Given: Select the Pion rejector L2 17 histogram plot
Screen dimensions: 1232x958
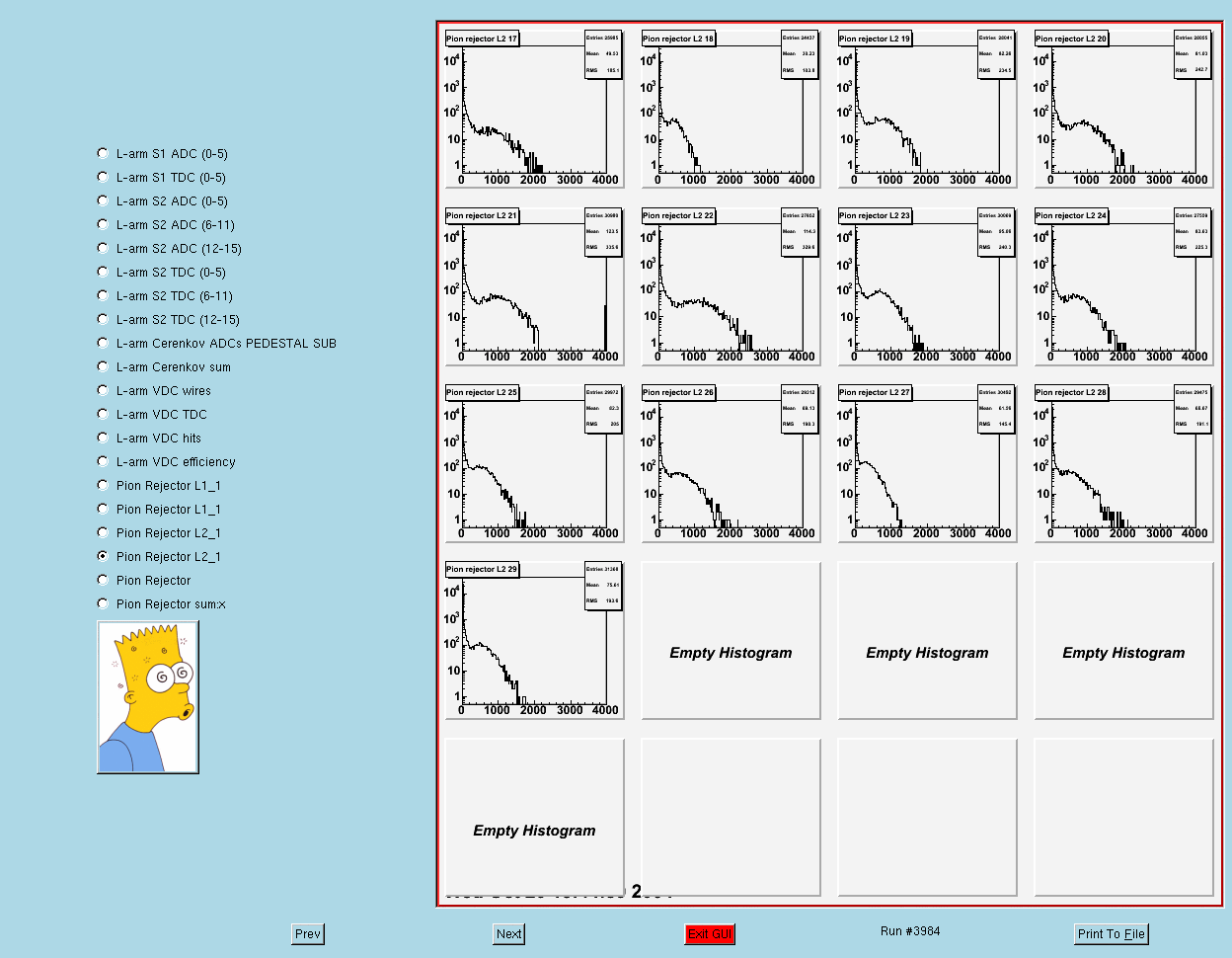Looking at the screenshot, I should pyautogui.click(x=534, y=109).
